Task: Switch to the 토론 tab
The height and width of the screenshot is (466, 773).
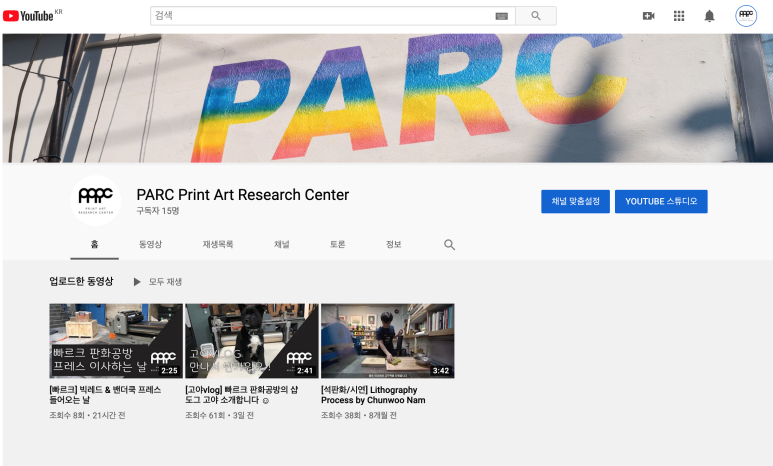Action: pyautogui.click(x=337, y=244)
